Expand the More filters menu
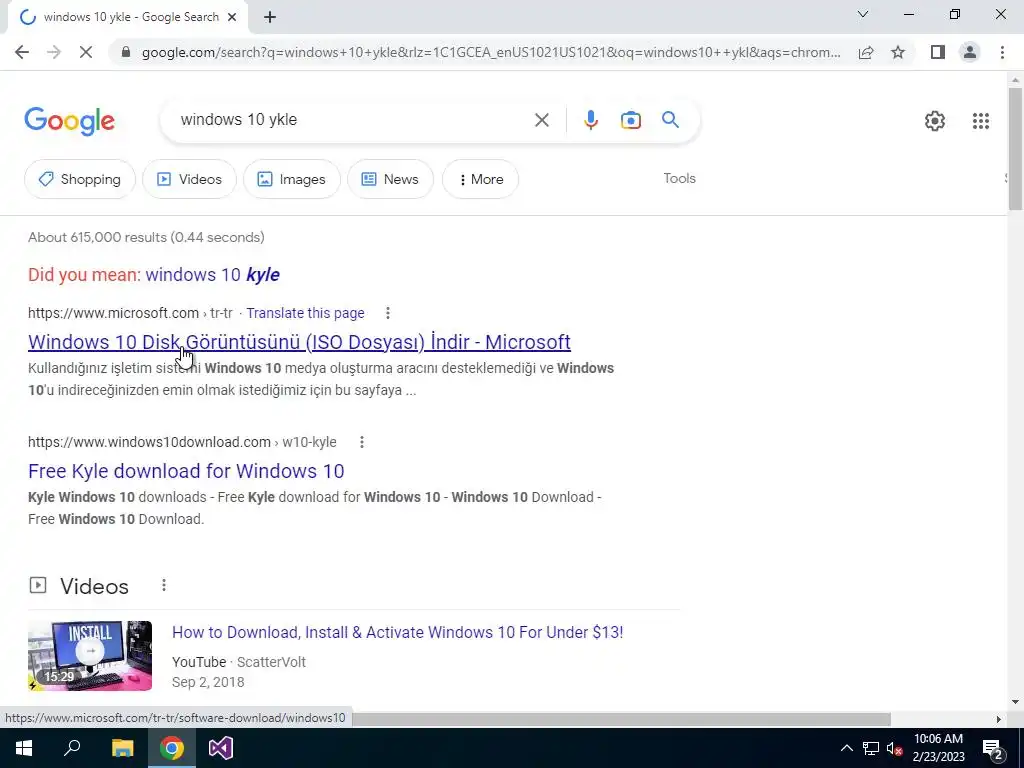 [481, 179]
